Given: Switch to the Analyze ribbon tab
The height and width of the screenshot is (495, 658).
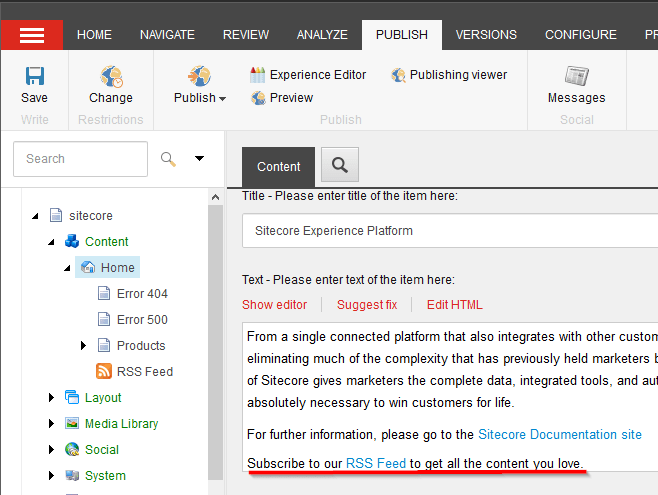Looking at the screenshot, I should 322,35.
